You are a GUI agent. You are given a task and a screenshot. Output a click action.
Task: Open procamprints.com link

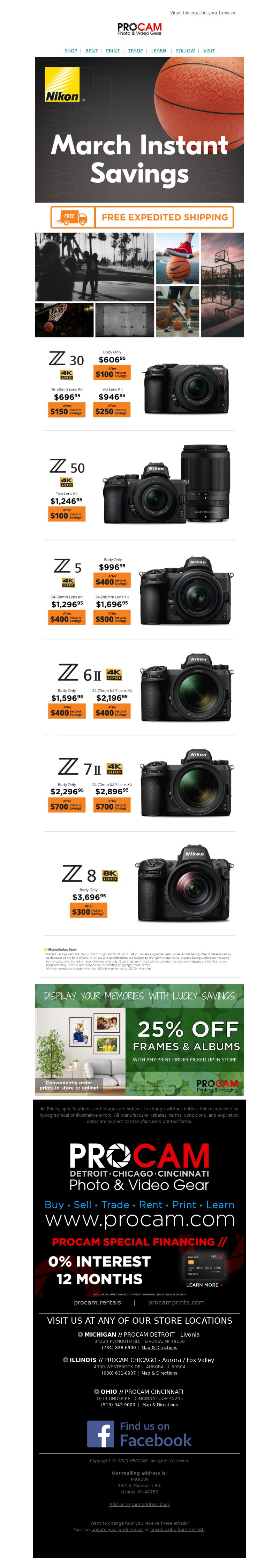pyautogui.click(x=176, y=1303)
